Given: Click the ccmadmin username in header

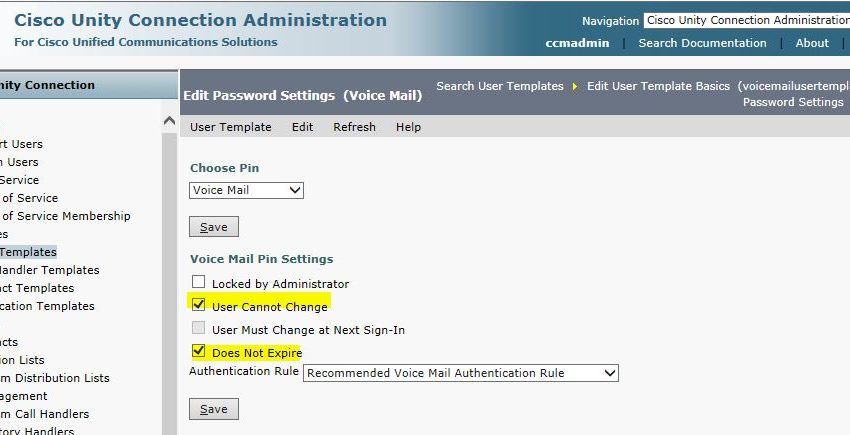Looking at the screenshot, I should coord(576,43).
